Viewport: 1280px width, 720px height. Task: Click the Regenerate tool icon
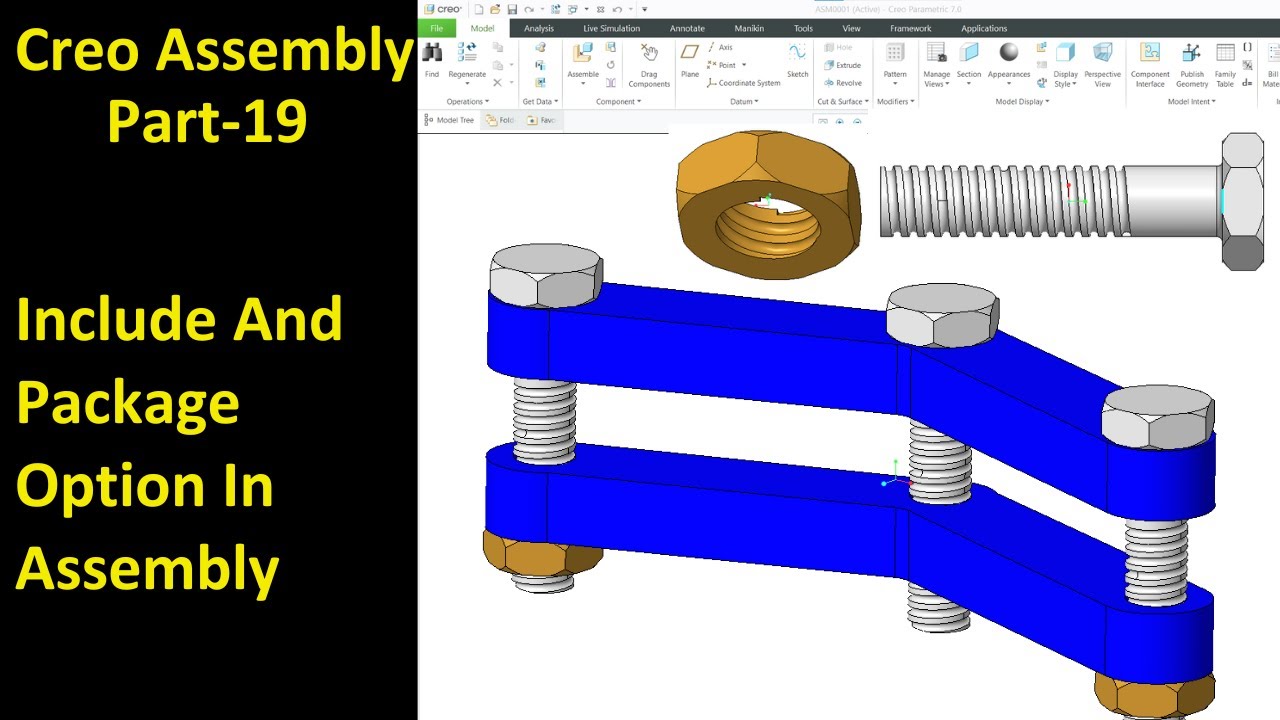[467, 54]
